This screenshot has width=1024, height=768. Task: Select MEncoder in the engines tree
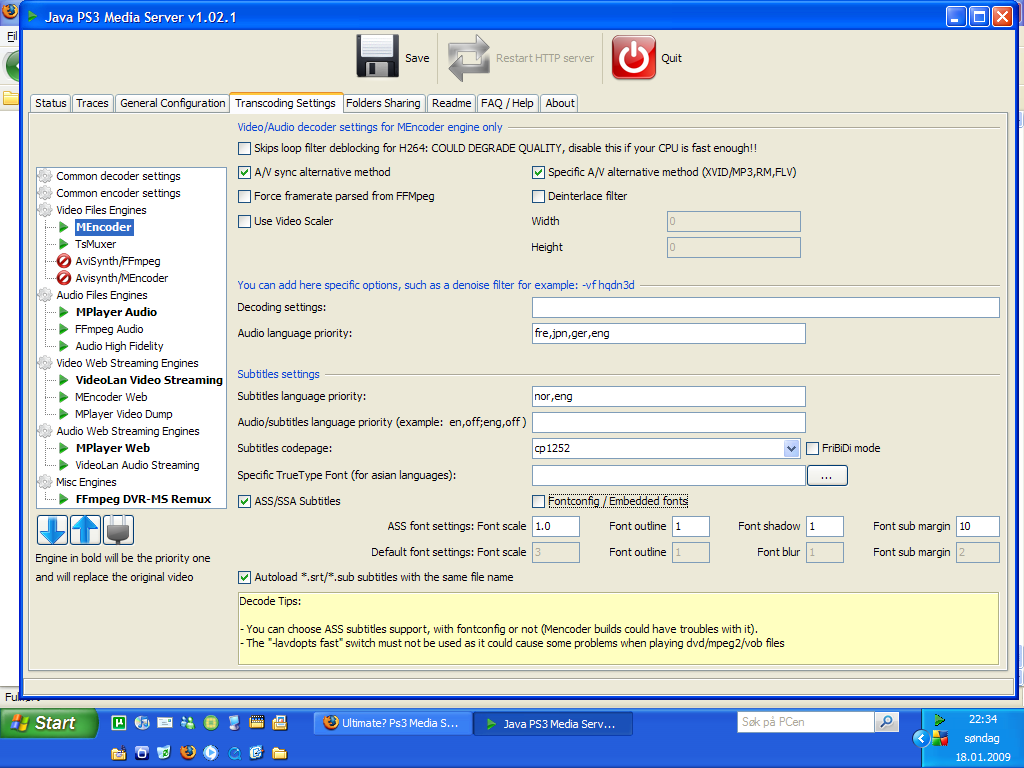(x=104, y=227)
